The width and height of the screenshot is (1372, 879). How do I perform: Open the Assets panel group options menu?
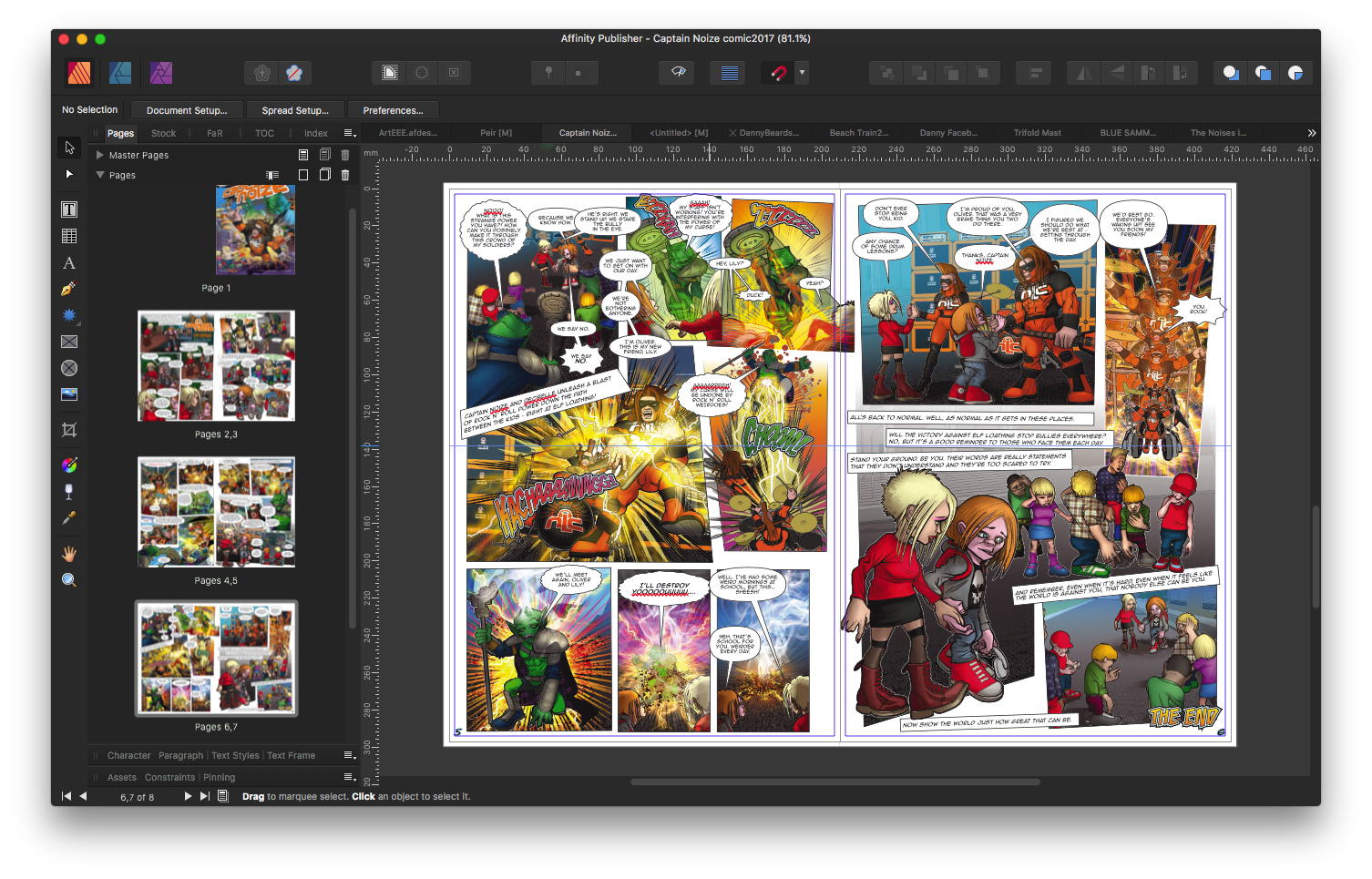[349, 777]
